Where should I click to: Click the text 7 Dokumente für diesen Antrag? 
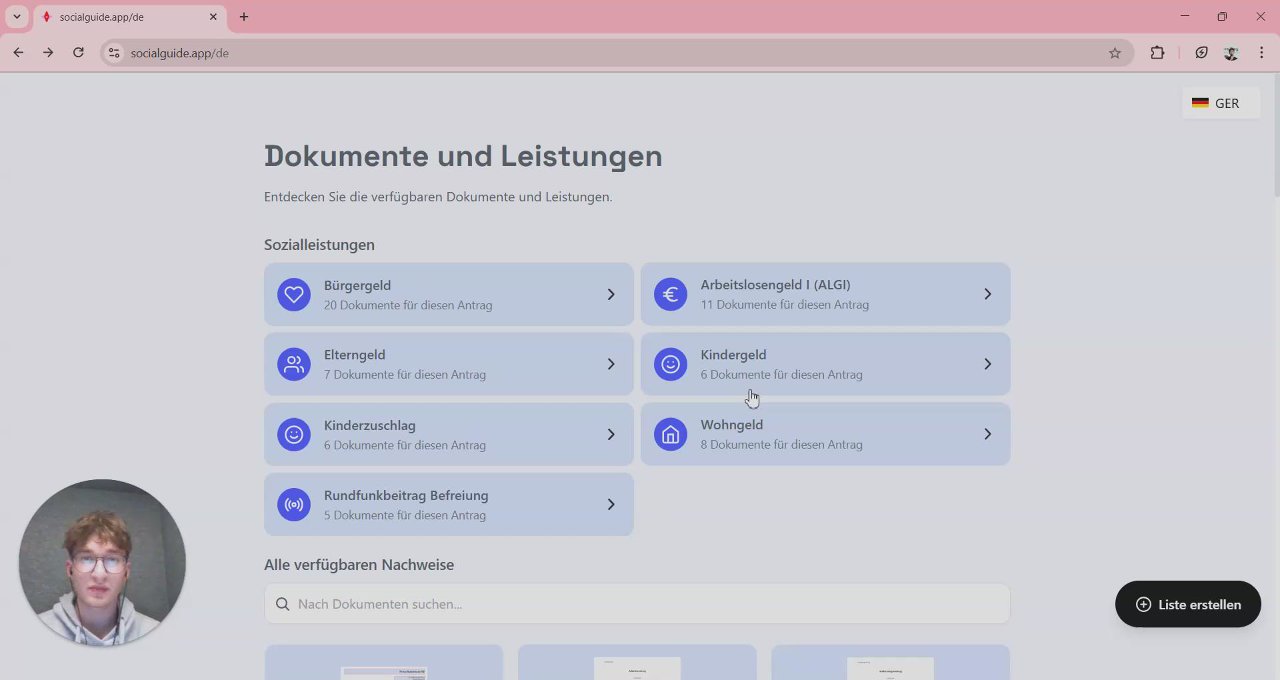click(x=405, y=375)
